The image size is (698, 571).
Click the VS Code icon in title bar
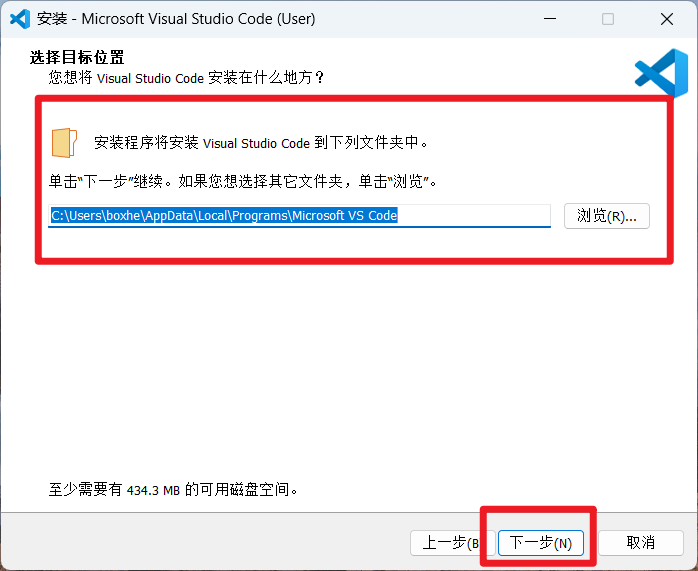[x=20, y=19]
